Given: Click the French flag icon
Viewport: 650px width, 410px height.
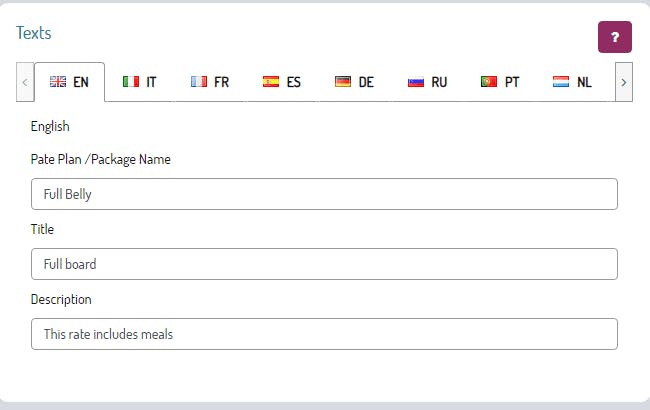Looking at the screenshot, I should pyautogui.click(x=198, y=82).
